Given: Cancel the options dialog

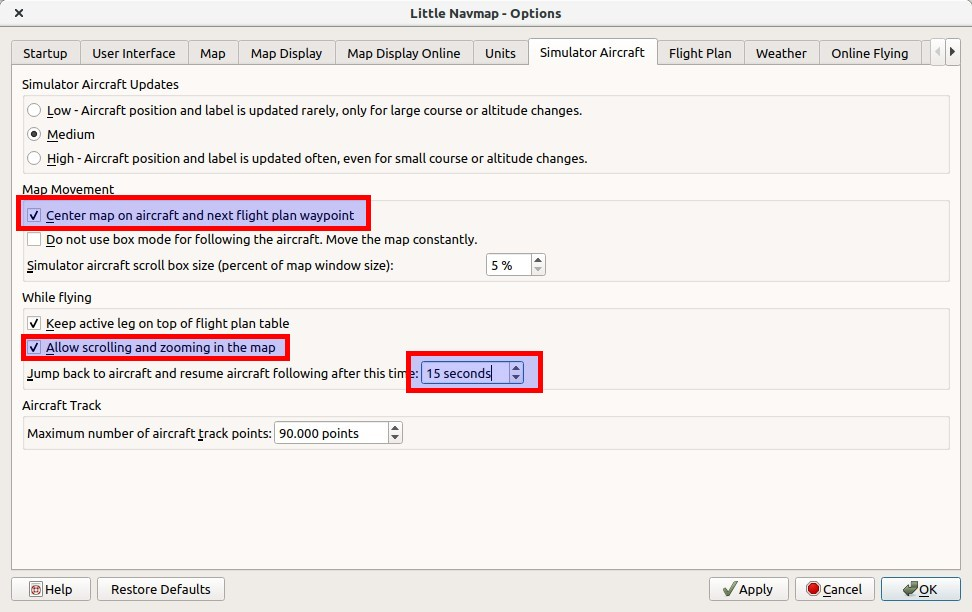Looking at the screenshot, I should 834,589.
